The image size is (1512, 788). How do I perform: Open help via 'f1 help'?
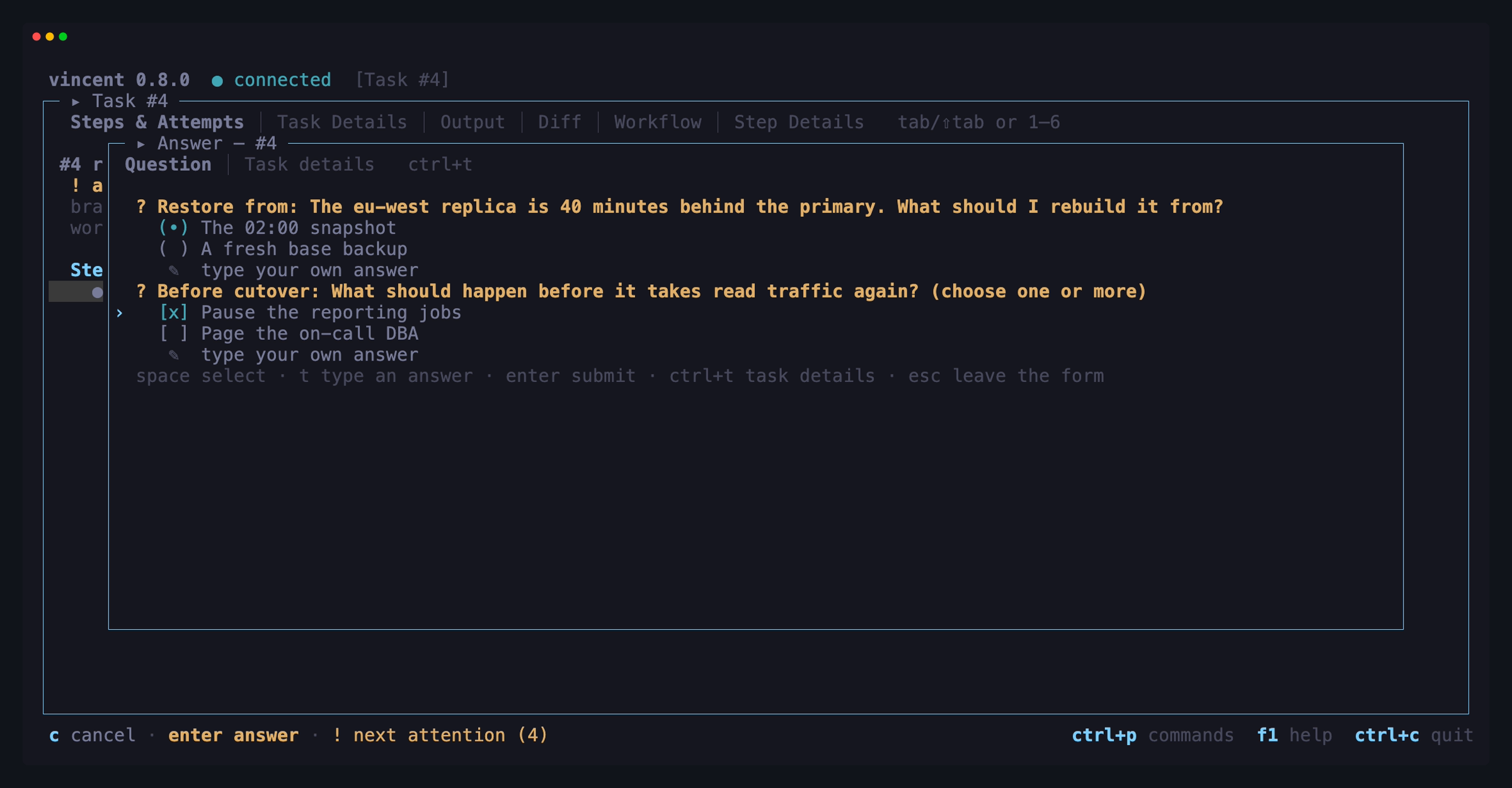click(x=1294, y=735)
